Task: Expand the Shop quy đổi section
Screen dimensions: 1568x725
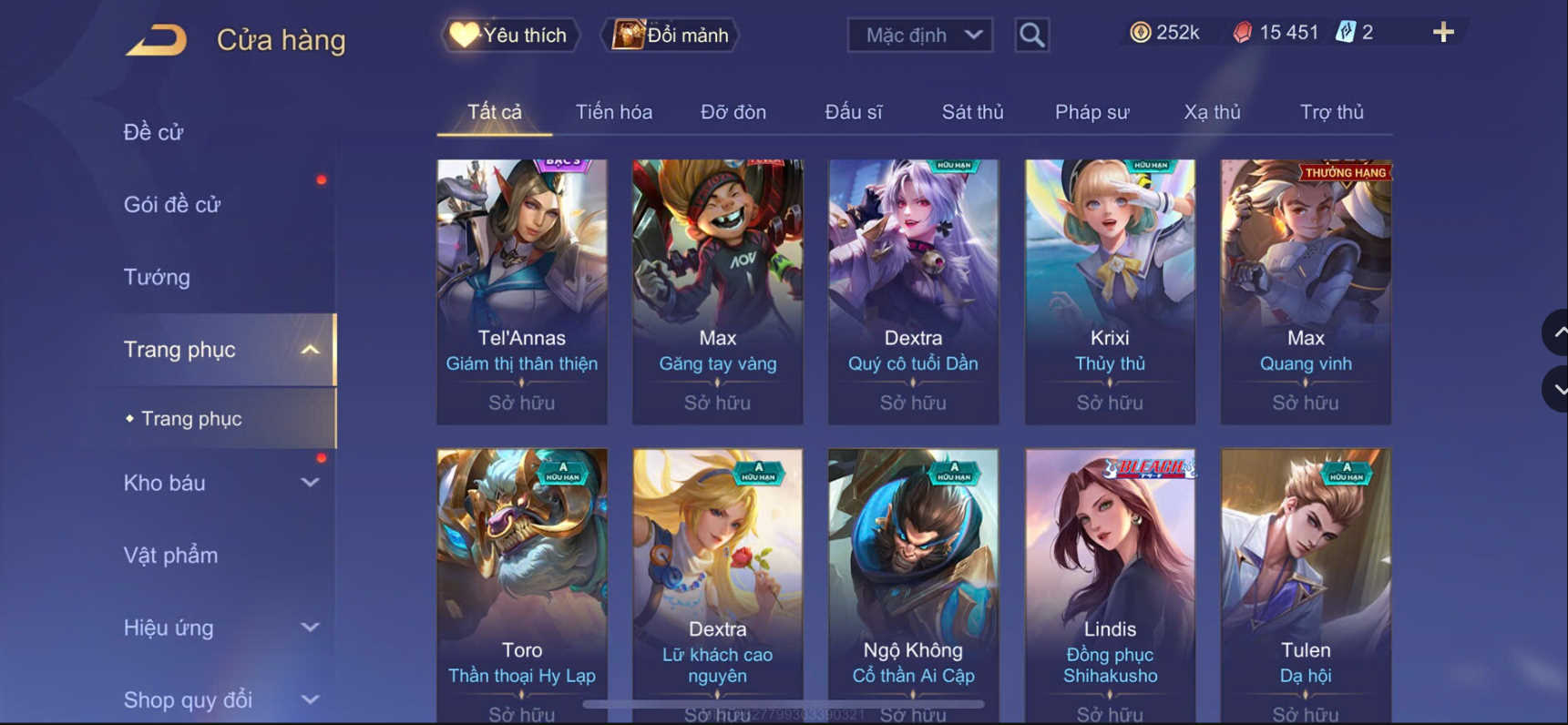Action: [x=310, y=699]
